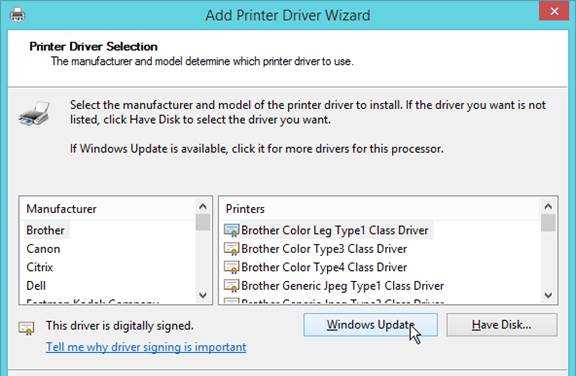Click Manufacturer list scroll down arrow
The image size is (576, 376).
[x=202, y=295]
